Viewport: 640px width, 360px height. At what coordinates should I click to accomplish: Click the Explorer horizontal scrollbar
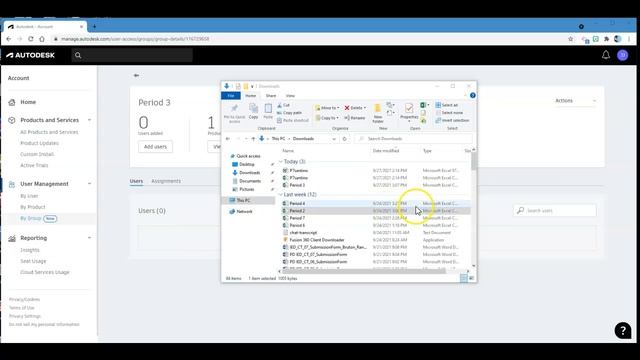(363, 271)
